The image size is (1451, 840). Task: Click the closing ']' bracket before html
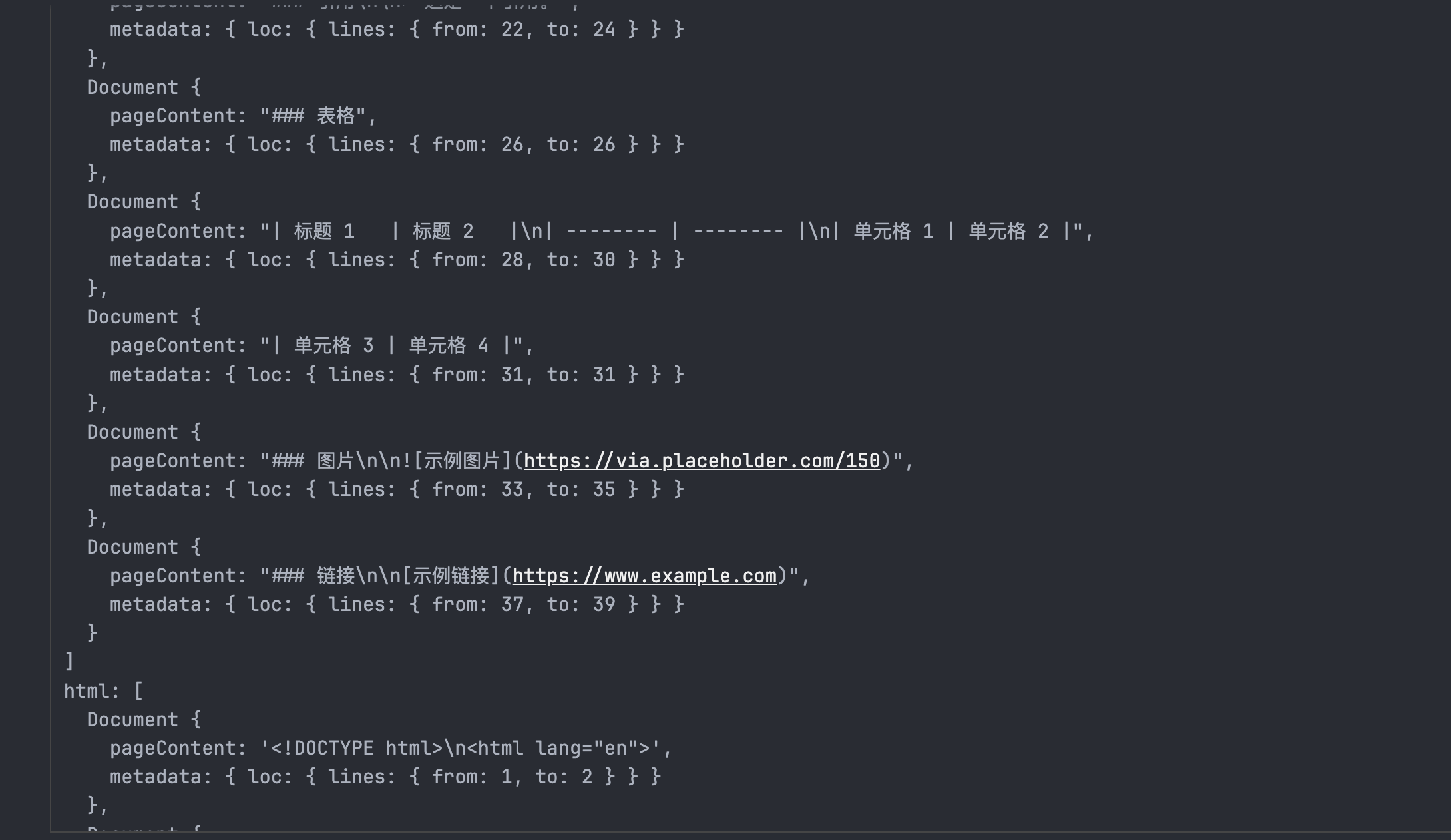pos(69,662)
